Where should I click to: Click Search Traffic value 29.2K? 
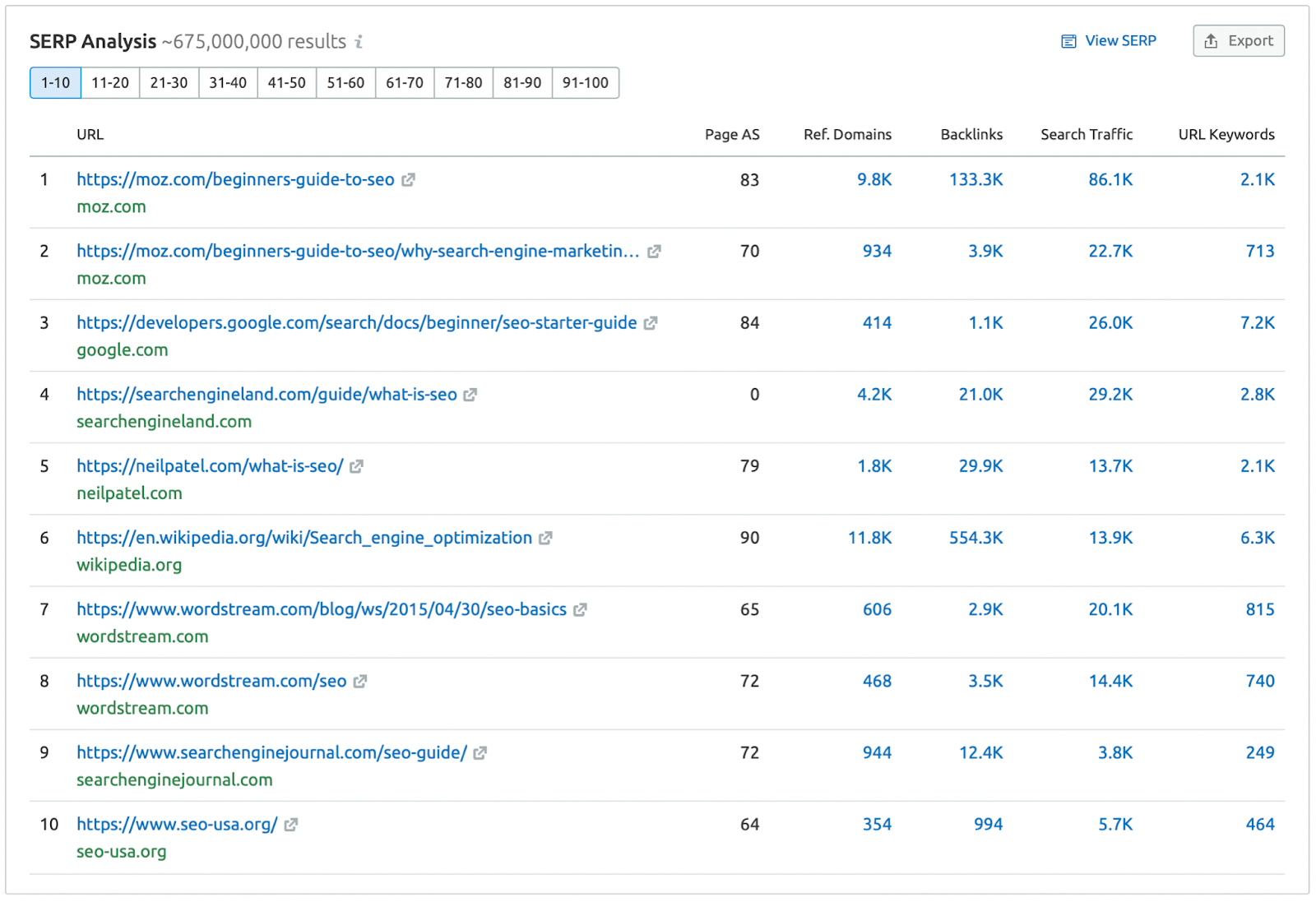pos(1110,394)
